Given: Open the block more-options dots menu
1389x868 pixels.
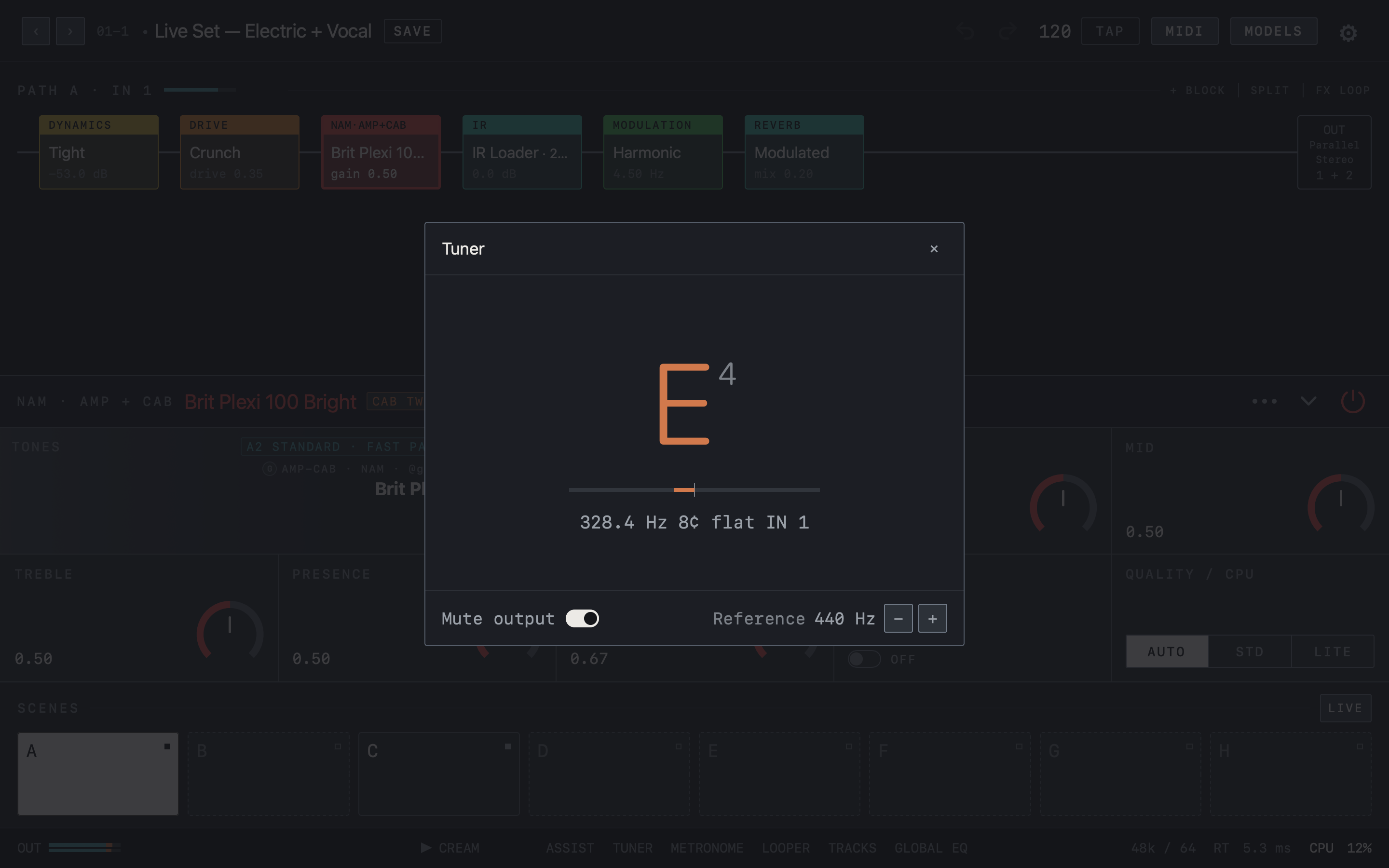Looking at the screenshot, I should 1265,401.
